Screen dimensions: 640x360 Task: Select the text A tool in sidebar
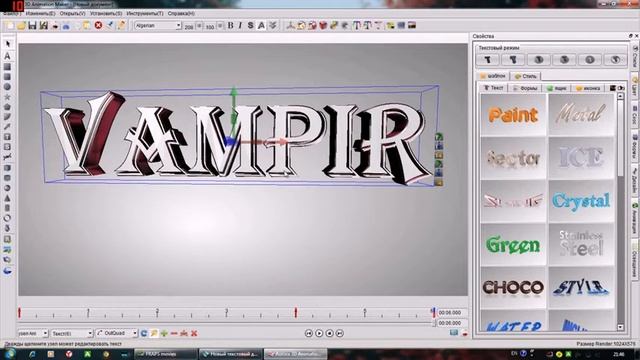pyautogui.click(x=7, y=56)
